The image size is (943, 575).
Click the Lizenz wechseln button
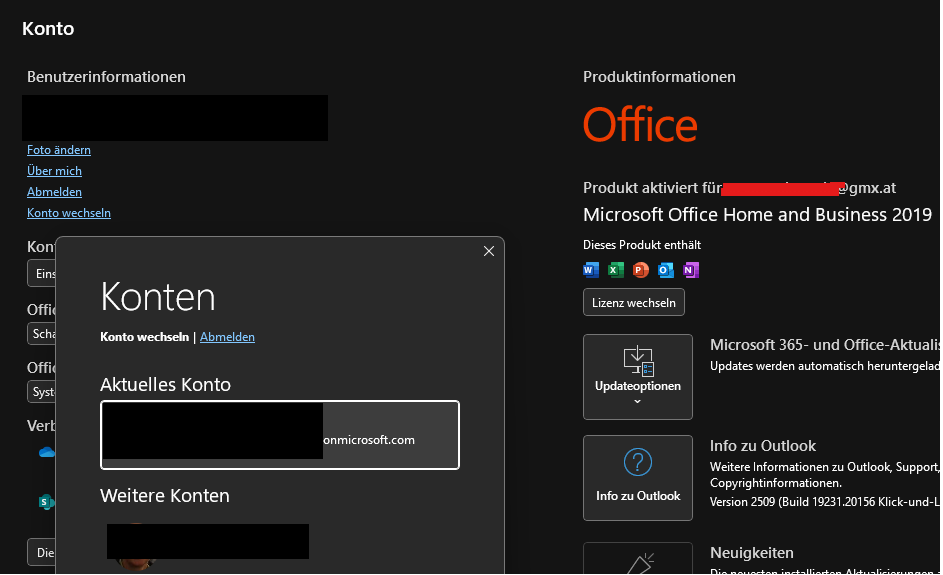[634, 303]
